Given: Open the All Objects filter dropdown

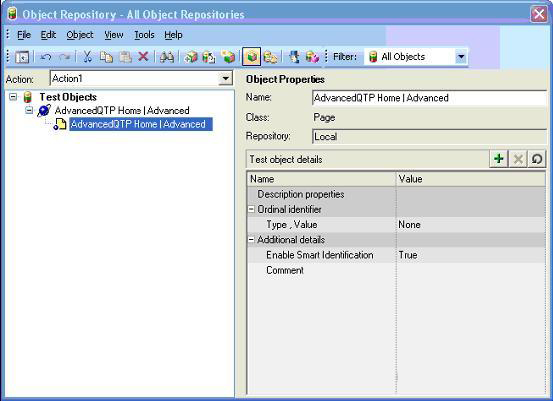Looking at the screenshot, I should click(461, 56).
